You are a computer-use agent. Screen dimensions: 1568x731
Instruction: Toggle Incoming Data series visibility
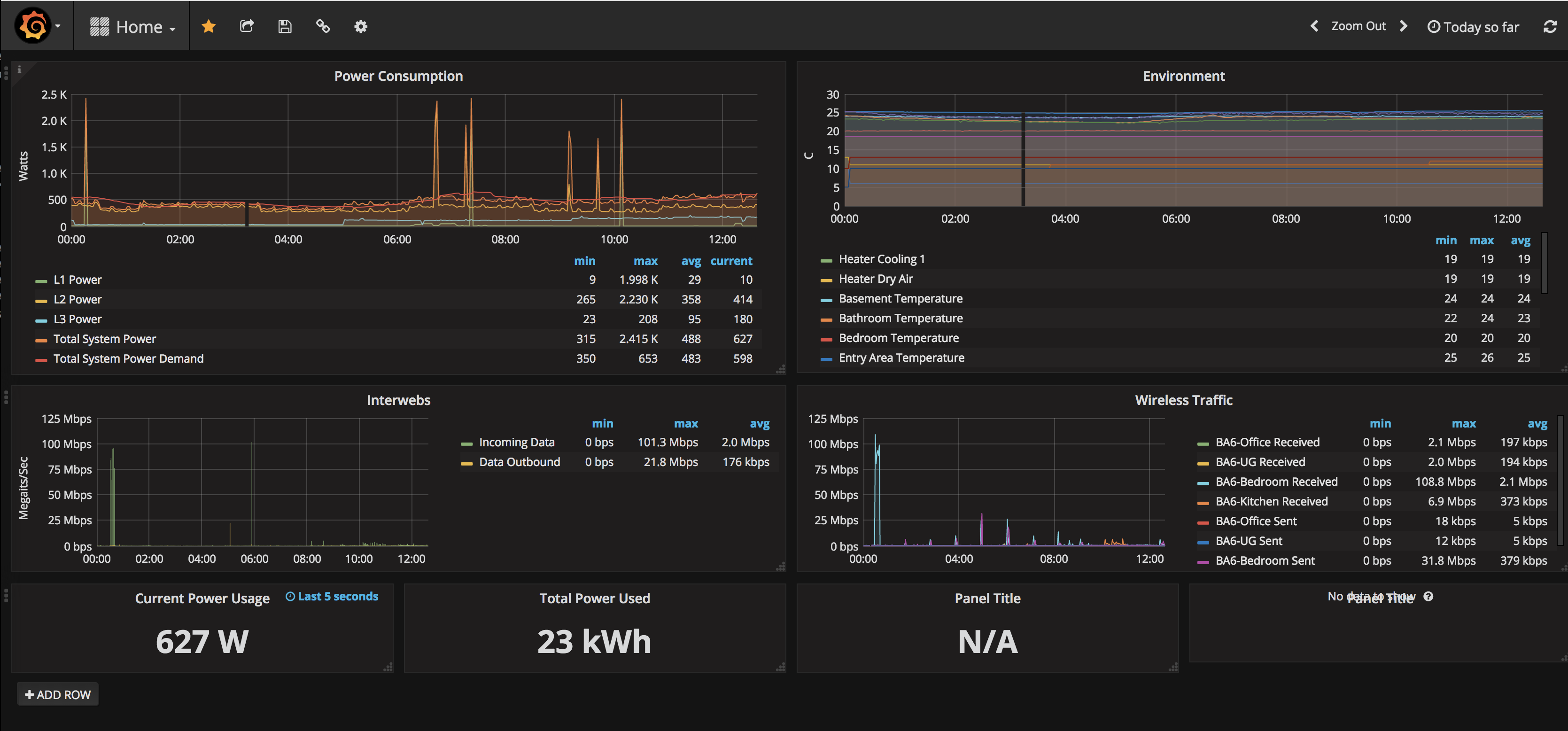pyautogui.click(x=517, y=443)
